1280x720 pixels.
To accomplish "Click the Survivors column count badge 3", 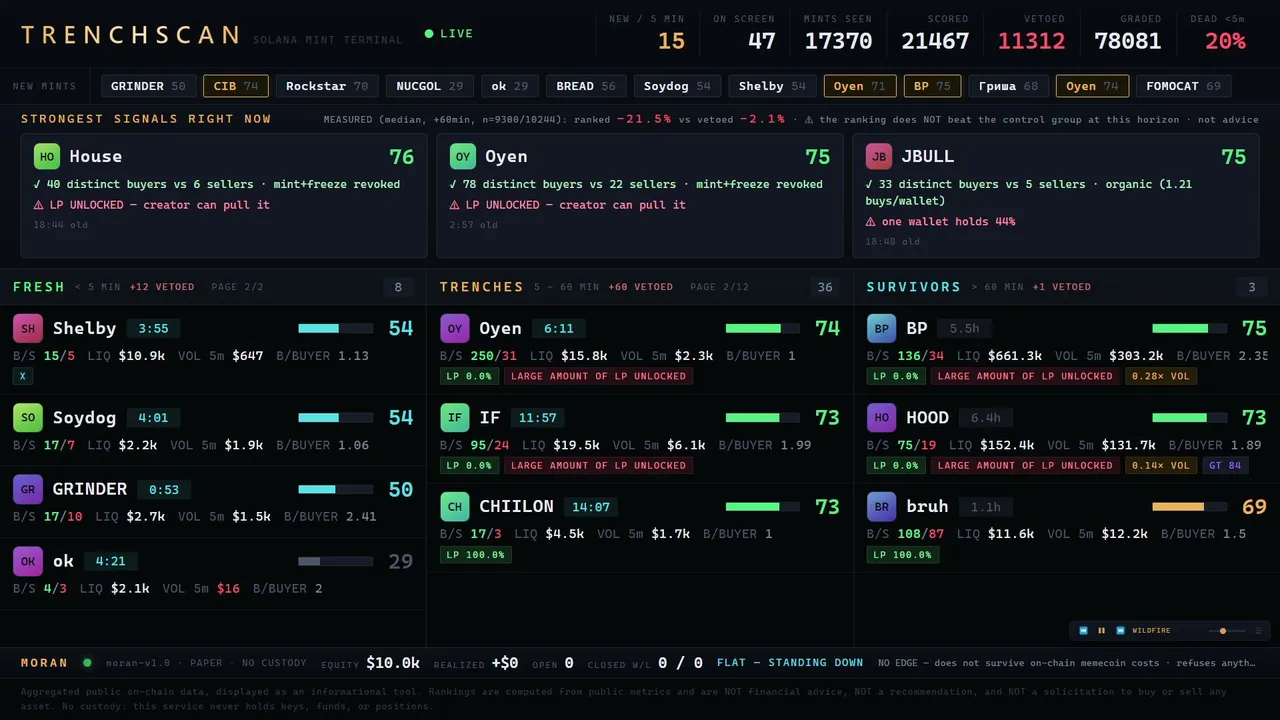I will [x=1252, y=288].
